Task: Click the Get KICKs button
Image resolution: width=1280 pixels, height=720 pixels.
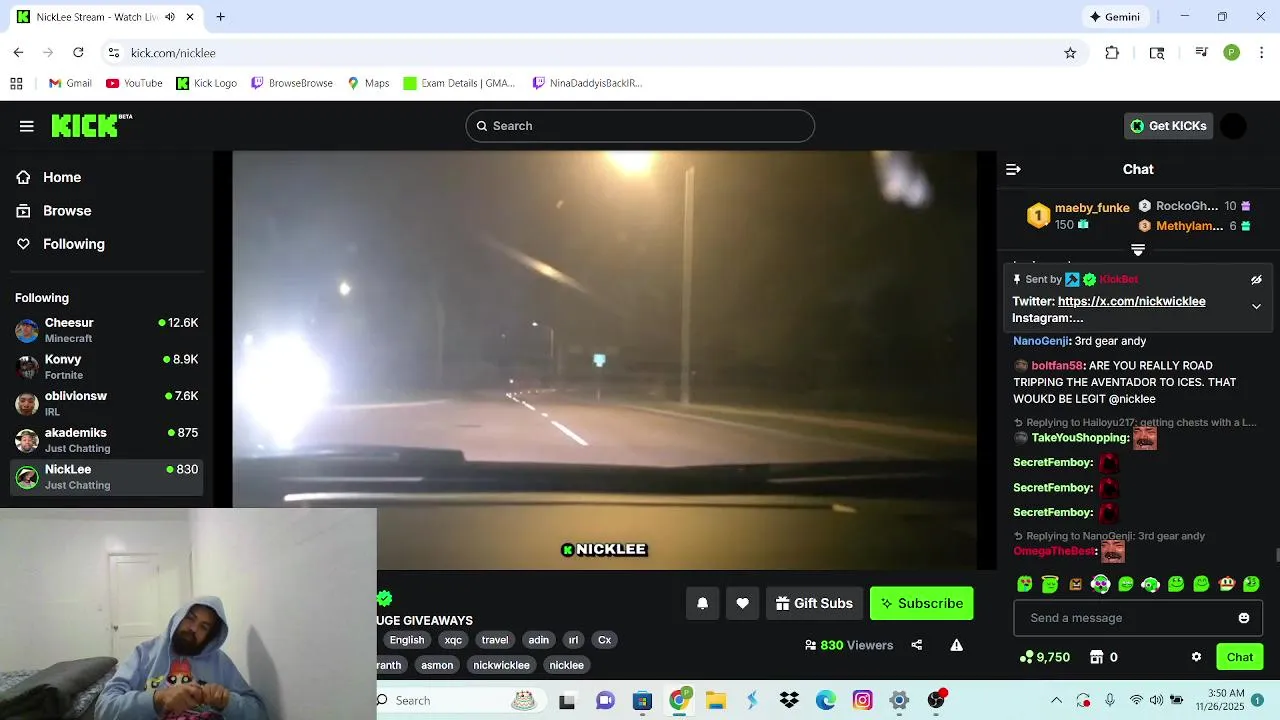Action: (1168, 126)
